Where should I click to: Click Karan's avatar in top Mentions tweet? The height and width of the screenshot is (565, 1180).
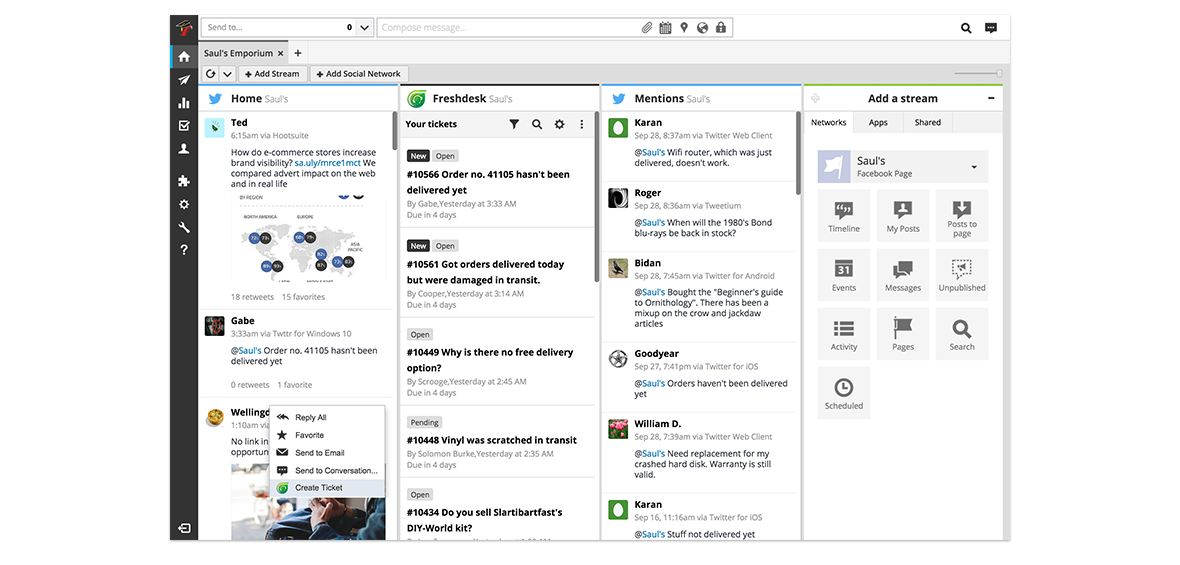(x=618, y=128)
